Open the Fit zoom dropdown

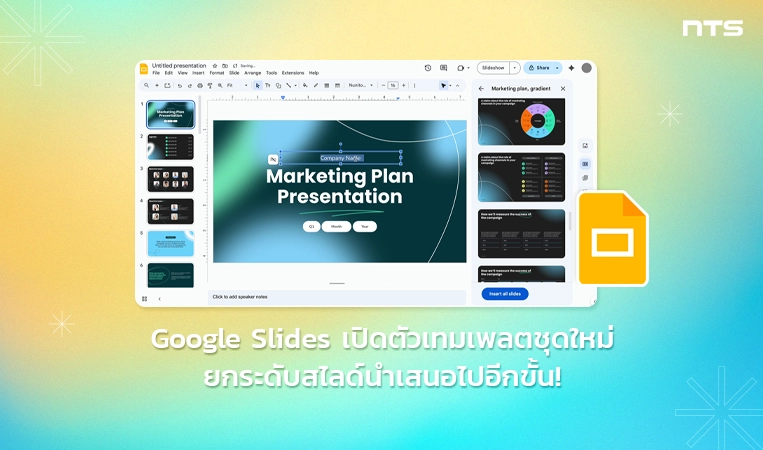(237, 86)
